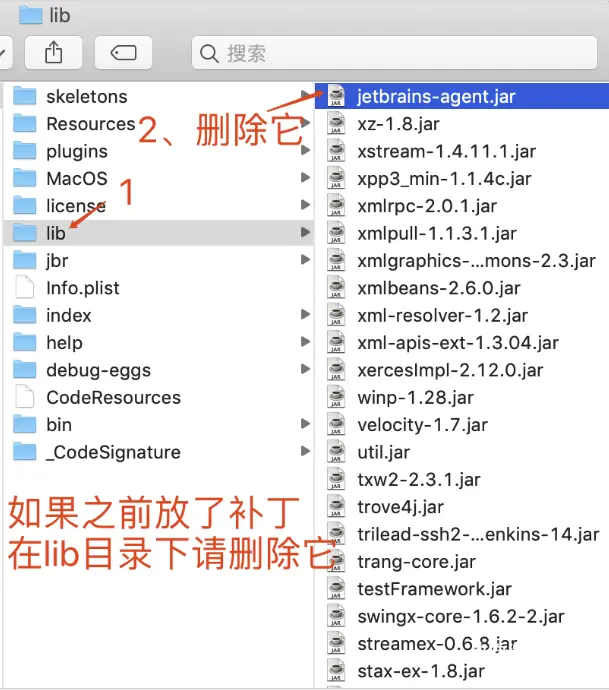Select the file name xmlgraphics-...mons-2.3.jar
609x690 pixels.
(477, 261)
